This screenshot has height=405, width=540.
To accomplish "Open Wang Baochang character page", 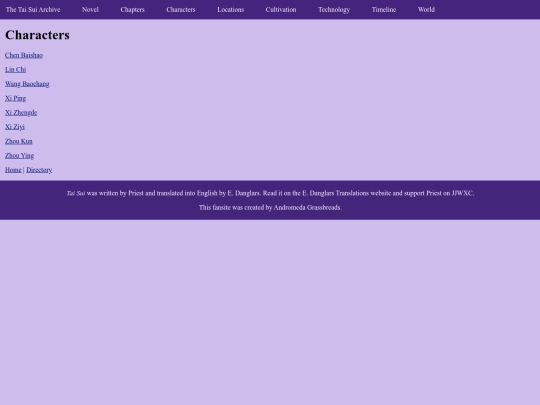I will click(27, 84).
